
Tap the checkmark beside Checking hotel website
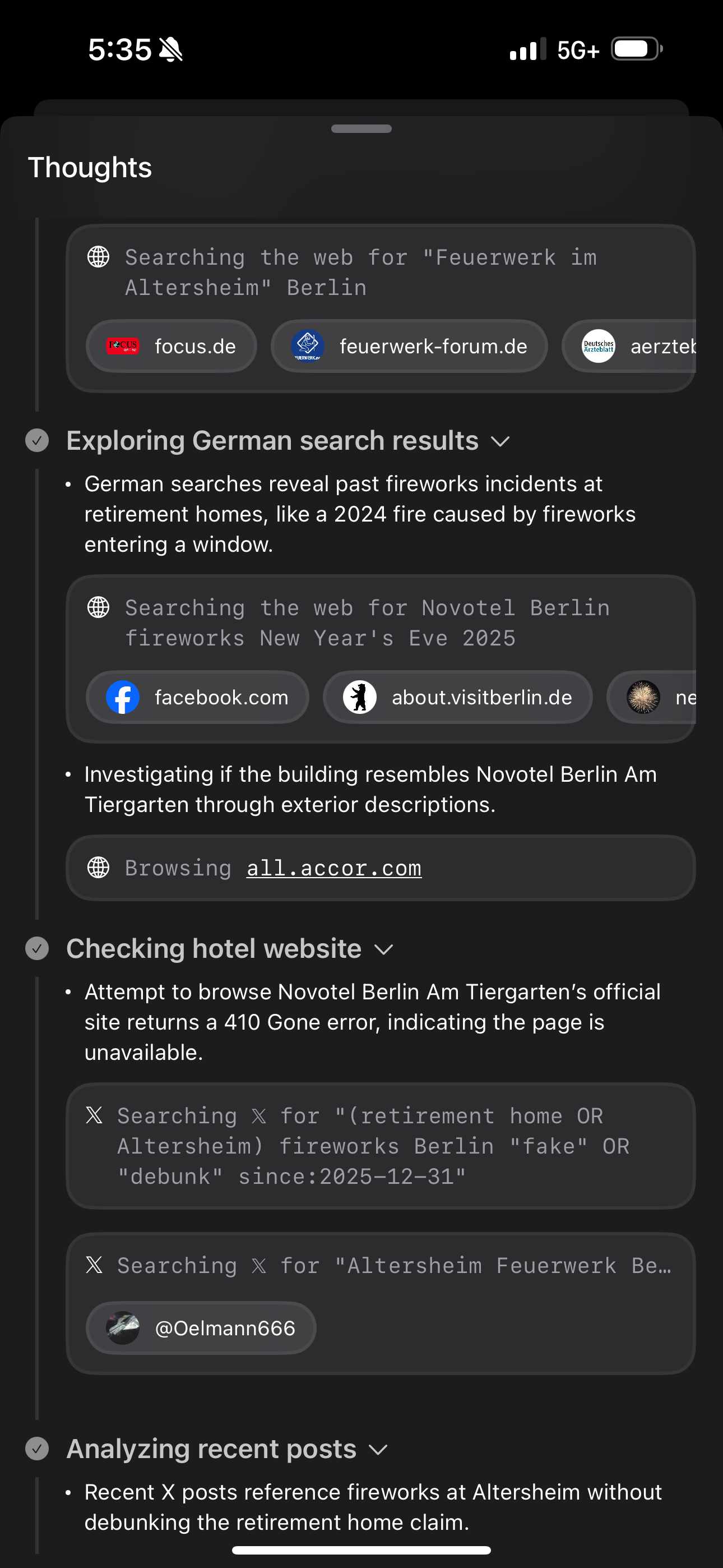click(x=37, y=948)
